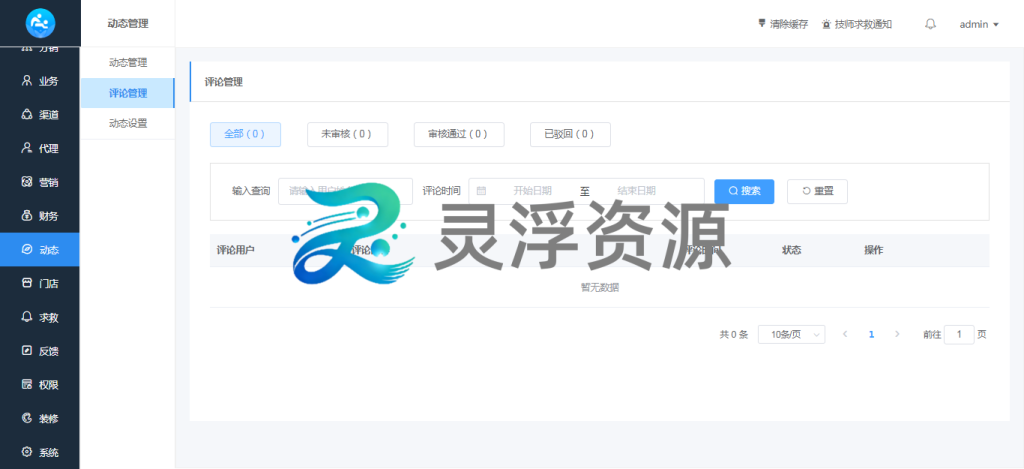Viewport: 1024px width, 469px height.
Task: Open the 财务 sidebar section icon
Action: coord(27,216)
